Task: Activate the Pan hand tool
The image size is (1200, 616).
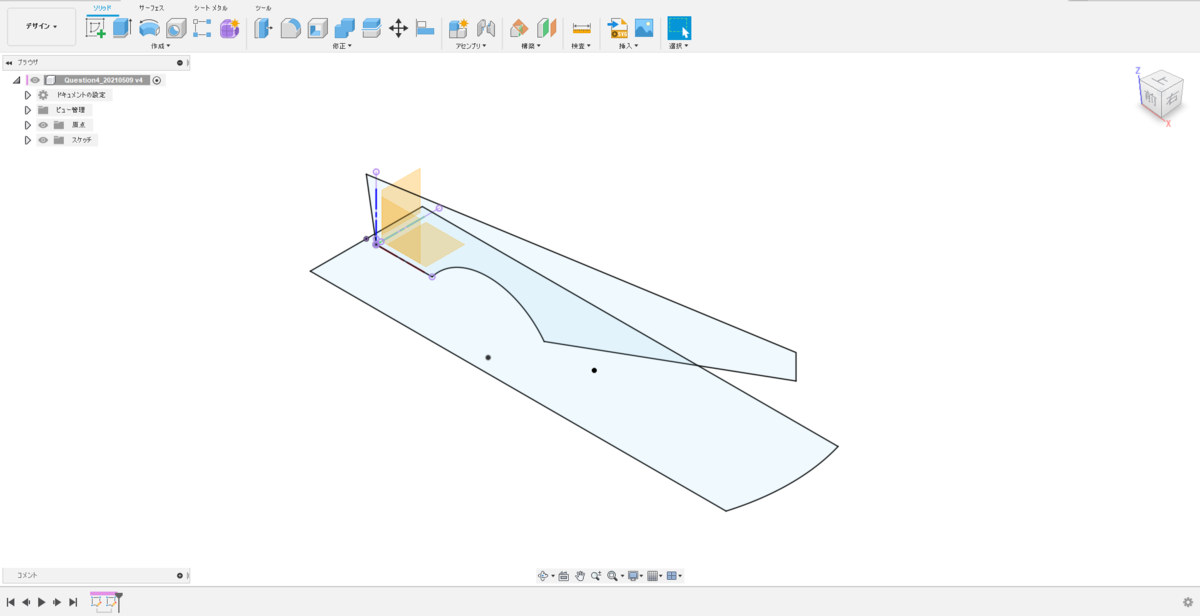Action: pyautogui.click(x=580, y=576)
